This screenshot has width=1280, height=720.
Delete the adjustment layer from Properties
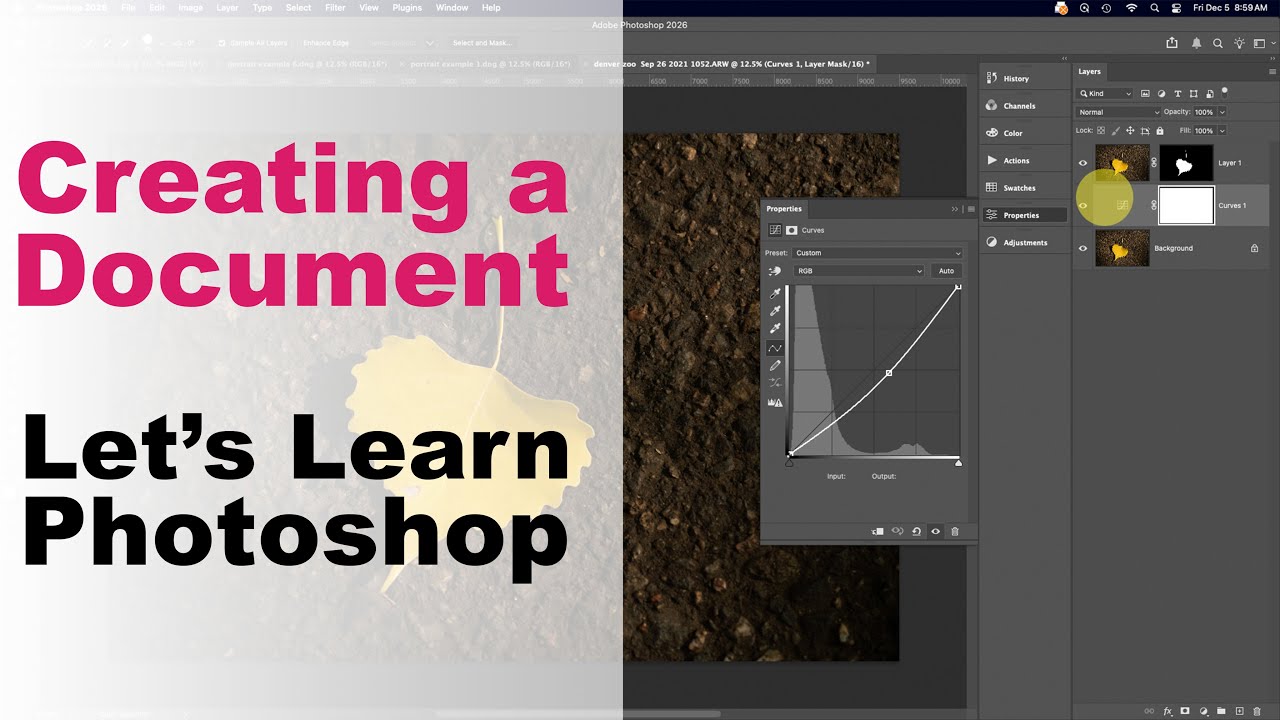[955, 532]
